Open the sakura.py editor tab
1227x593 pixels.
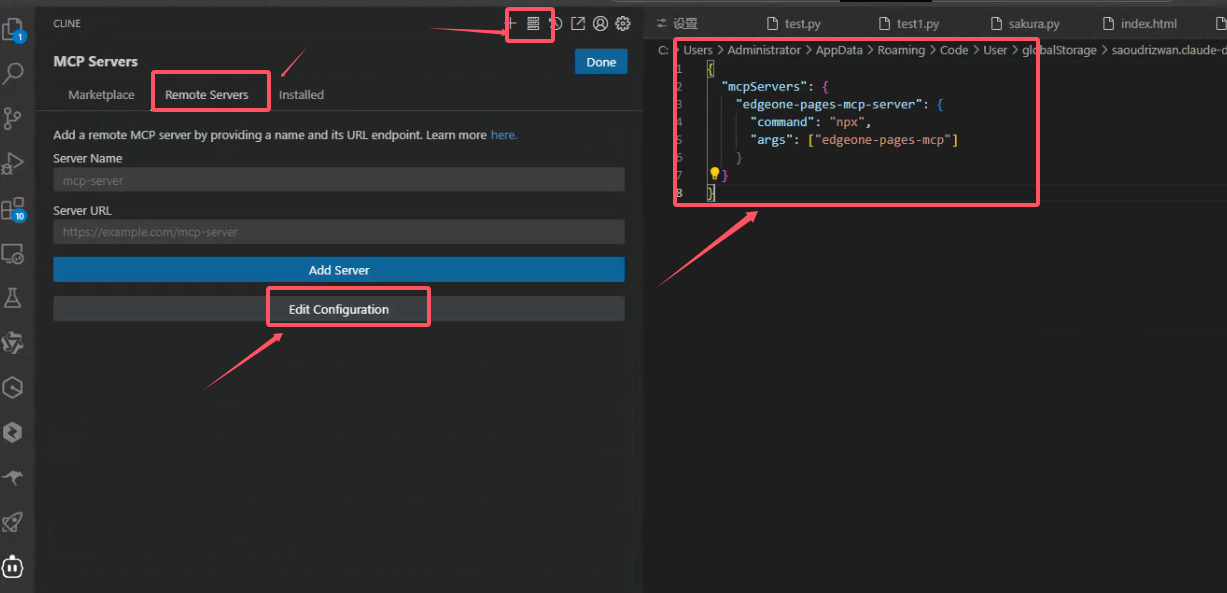[1023, 23]
